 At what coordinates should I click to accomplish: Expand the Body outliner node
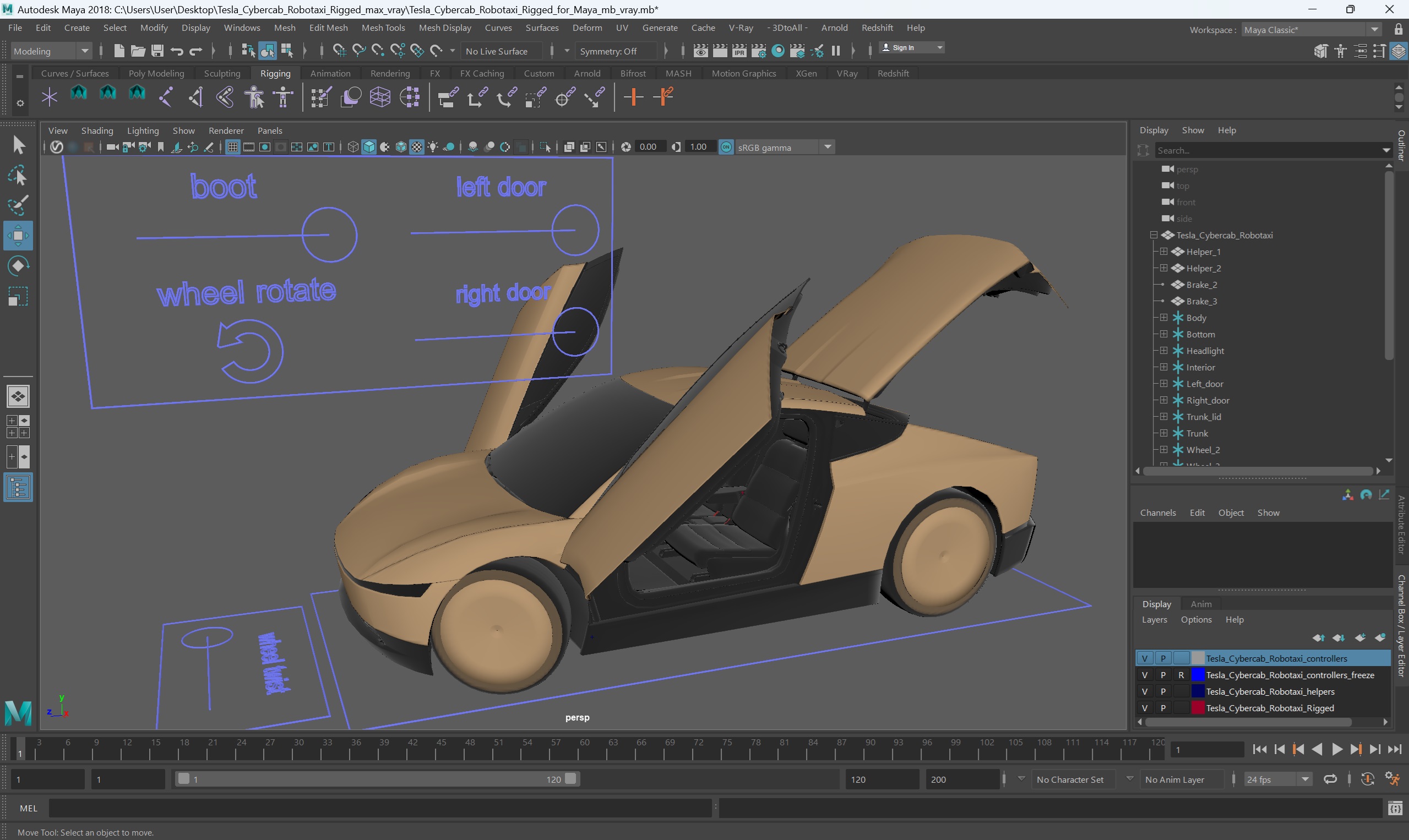click(1164, 318)
